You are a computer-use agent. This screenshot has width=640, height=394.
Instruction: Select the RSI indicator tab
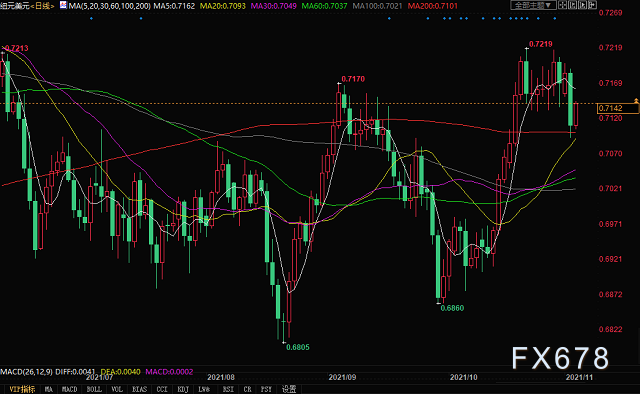(228, 389)
